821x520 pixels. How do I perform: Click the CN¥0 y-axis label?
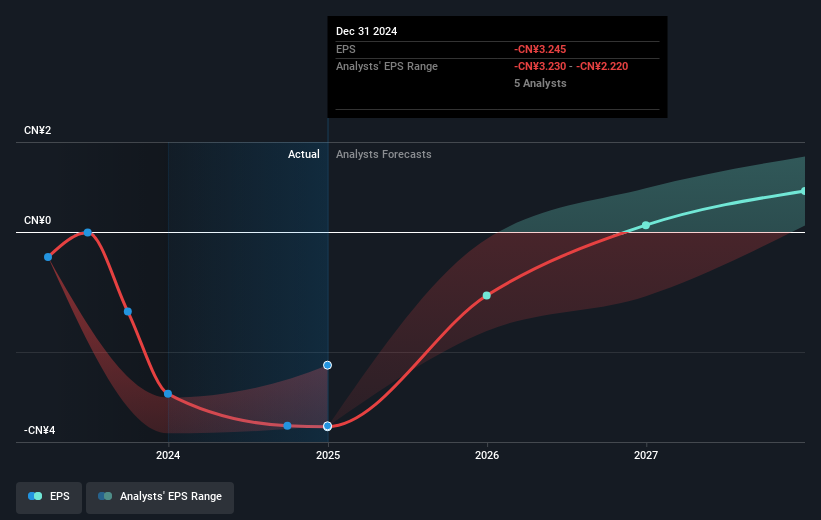pyautogui.click(x=38, y=220)
